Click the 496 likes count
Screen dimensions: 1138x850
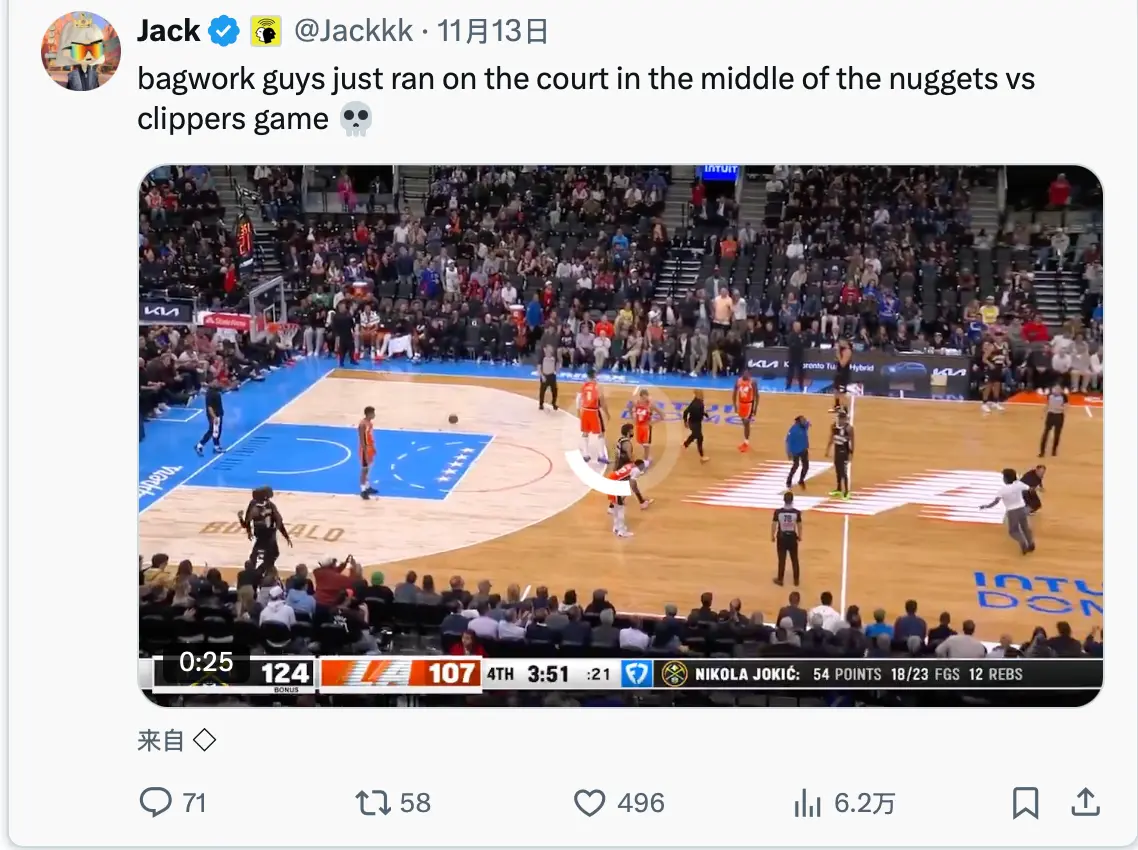click(641, 804)
